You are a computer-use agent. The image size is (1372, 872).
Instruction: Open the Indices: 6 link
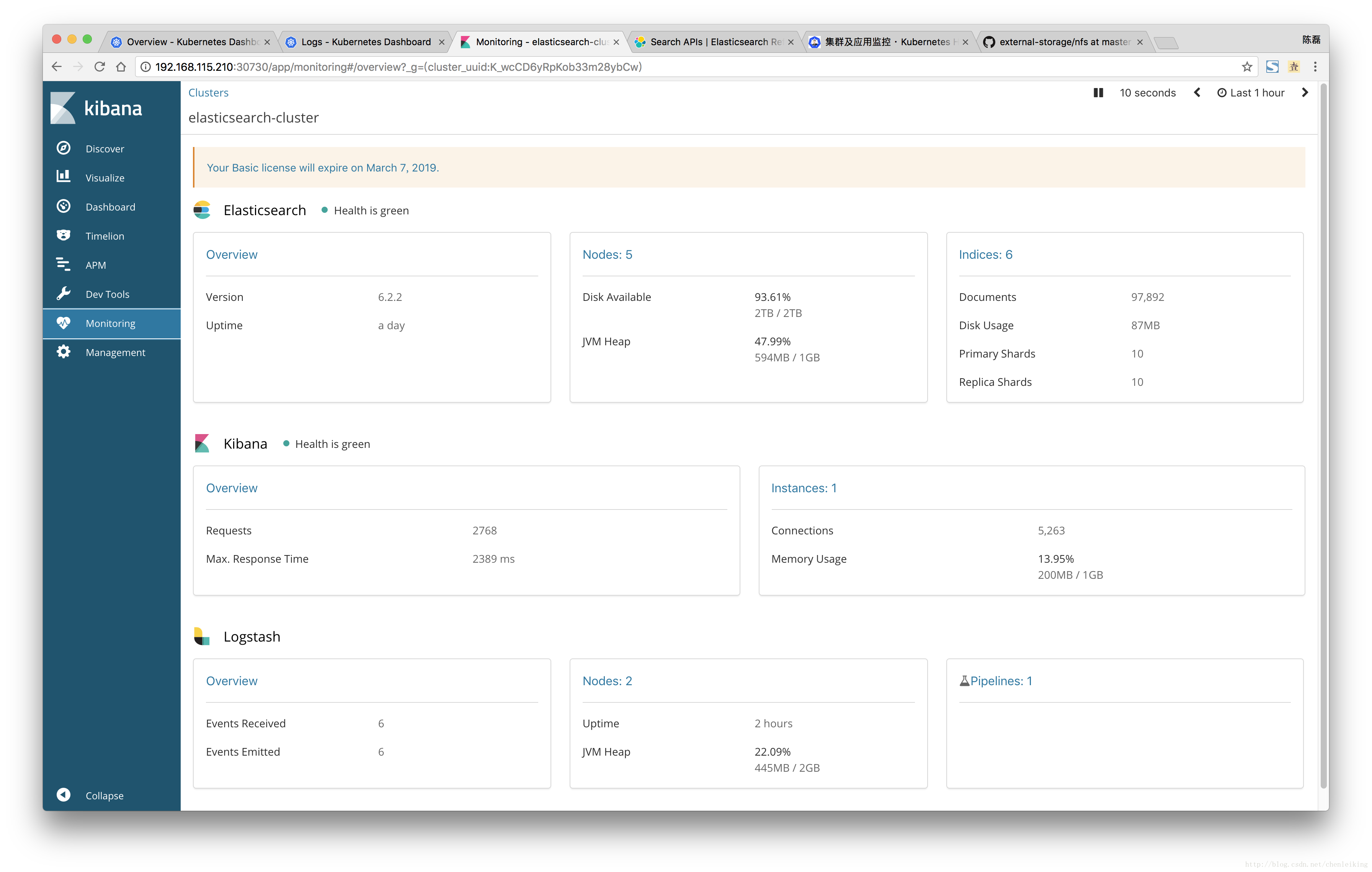[x=985, y=255]
